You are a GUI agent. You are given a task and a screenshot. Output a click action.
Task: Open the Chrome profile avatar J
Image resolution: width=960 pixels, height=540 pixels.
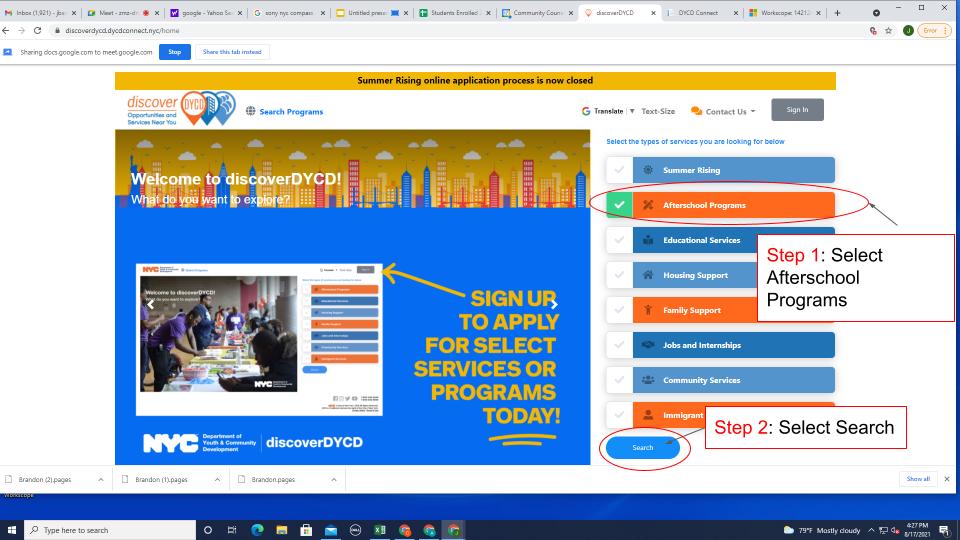908,30
